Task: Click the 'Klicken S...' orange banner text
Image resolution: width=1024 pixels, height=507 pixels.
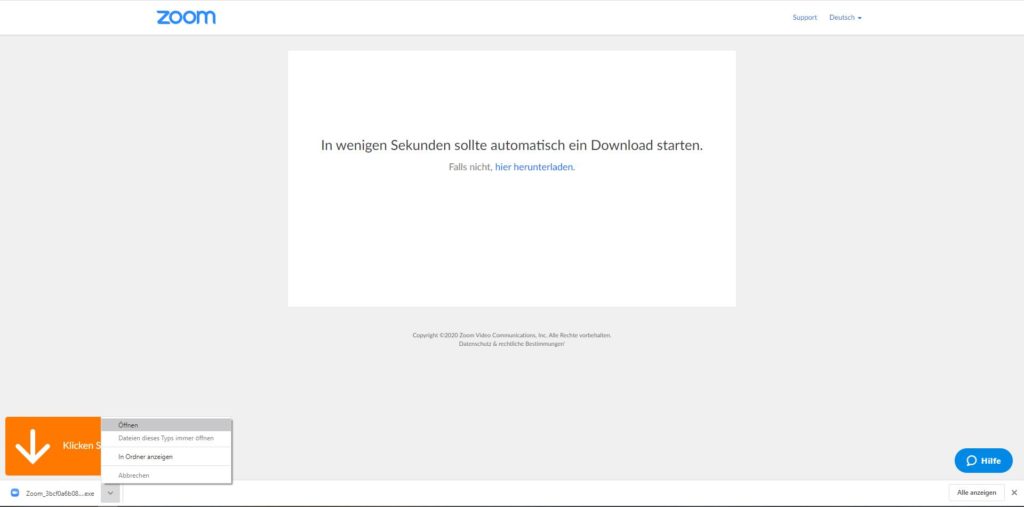Action: pyautogui.click(x=80, y=446)
